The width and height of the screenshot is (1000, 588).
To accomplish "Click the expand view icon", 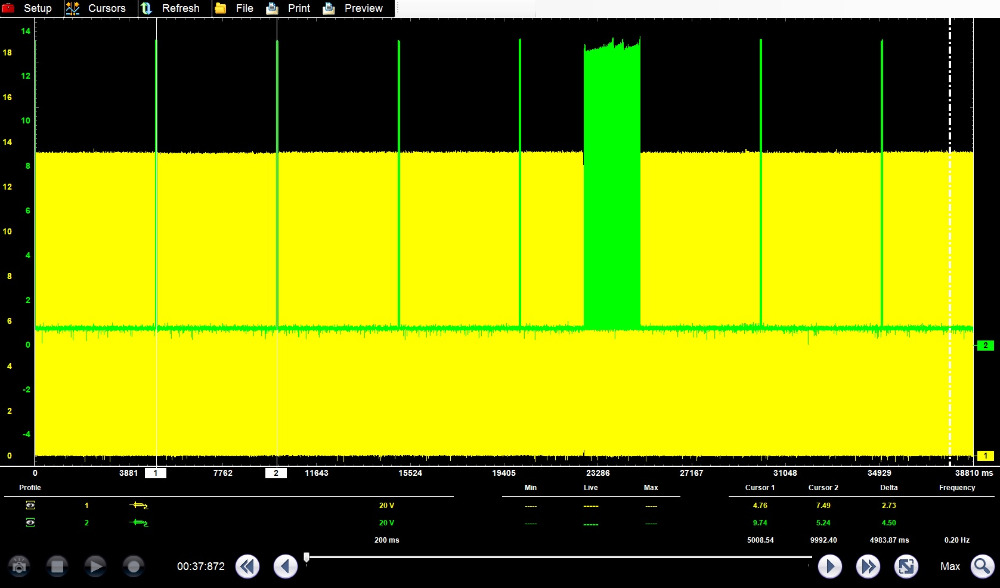I will coord(906,566).
